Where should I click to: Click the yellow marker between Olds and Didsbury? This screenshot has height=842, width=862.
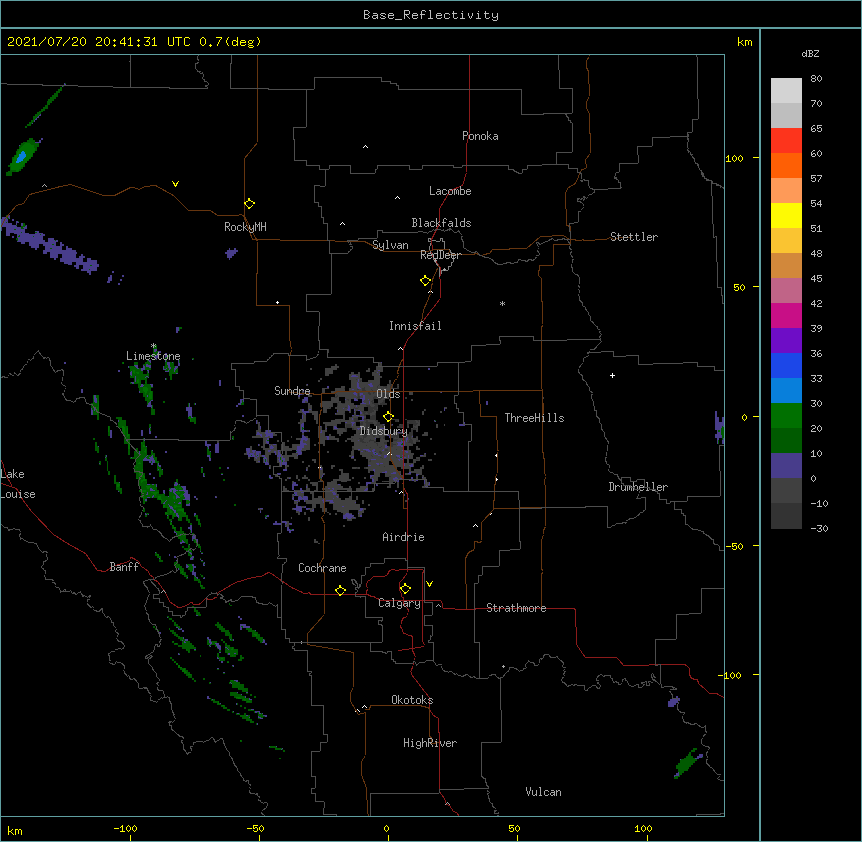click(388, 417)
